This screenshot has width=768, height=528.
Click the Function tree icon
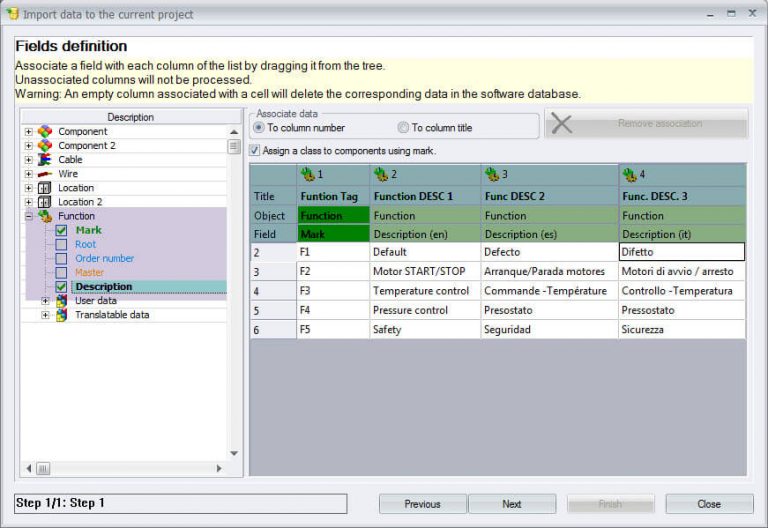pos(45,216)
